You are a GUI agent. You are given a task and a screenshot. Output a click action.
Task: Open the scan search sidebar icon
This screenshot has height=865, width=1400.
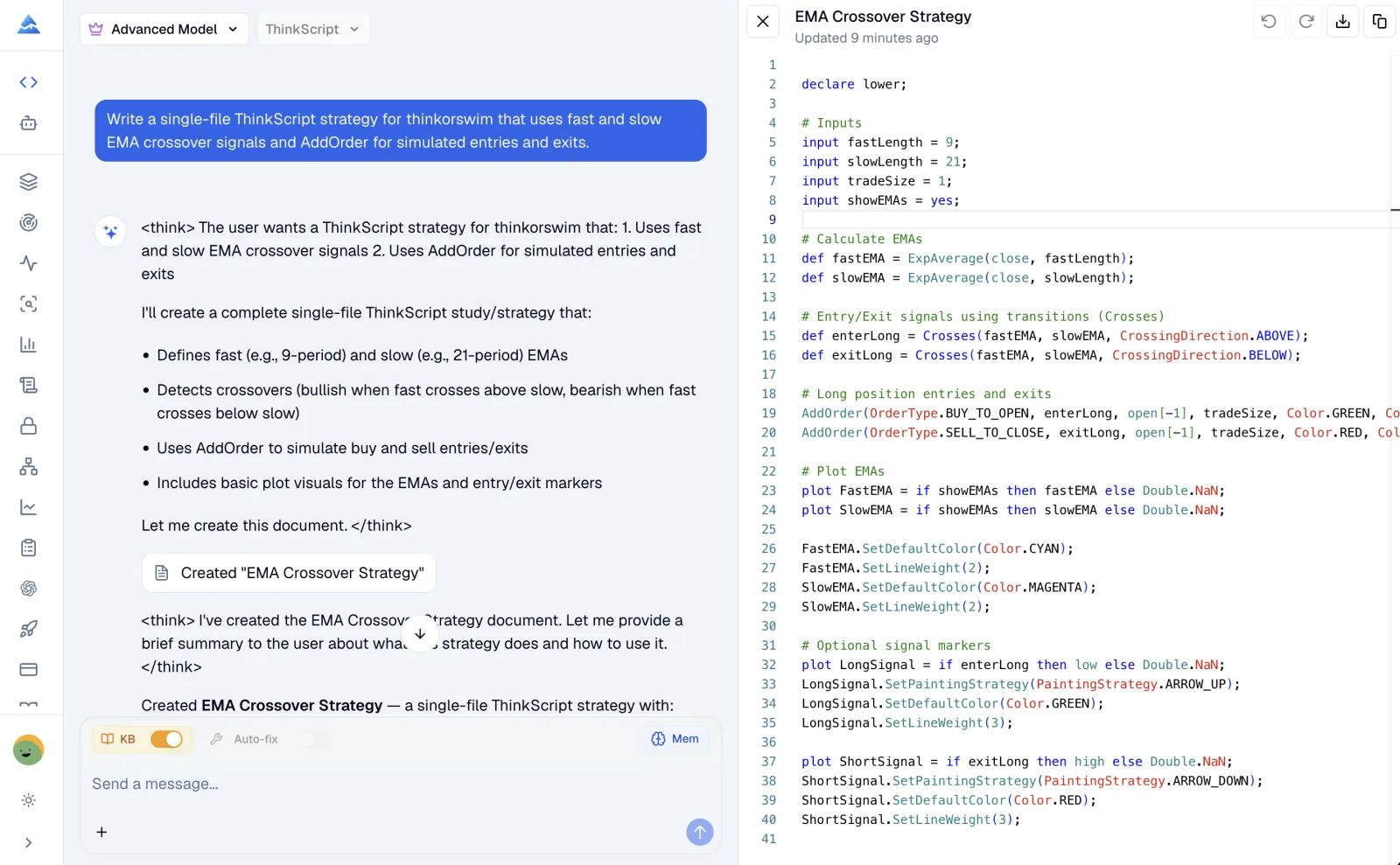[x=29, y=303]
